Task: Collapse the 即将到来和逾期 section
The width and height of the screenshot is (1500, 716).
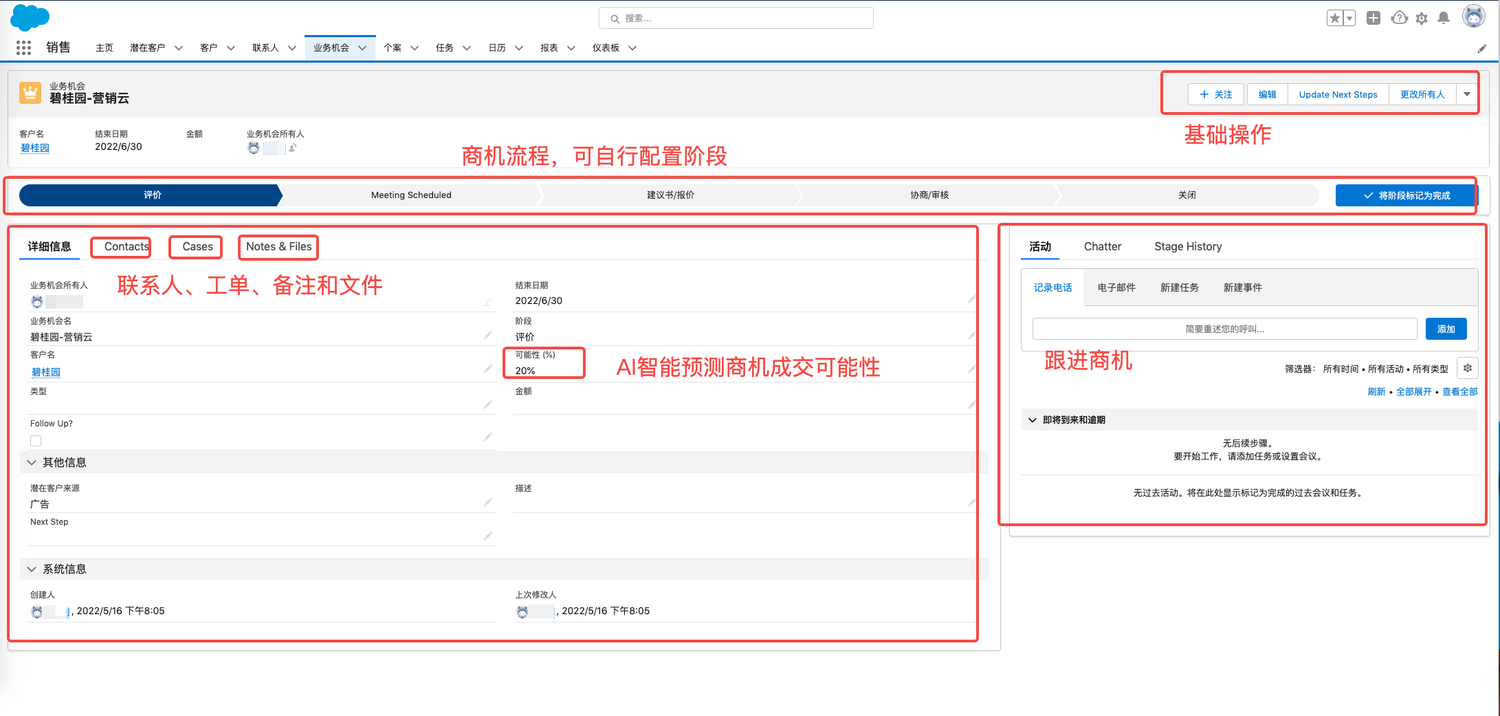Action: tap(1033, 420)
